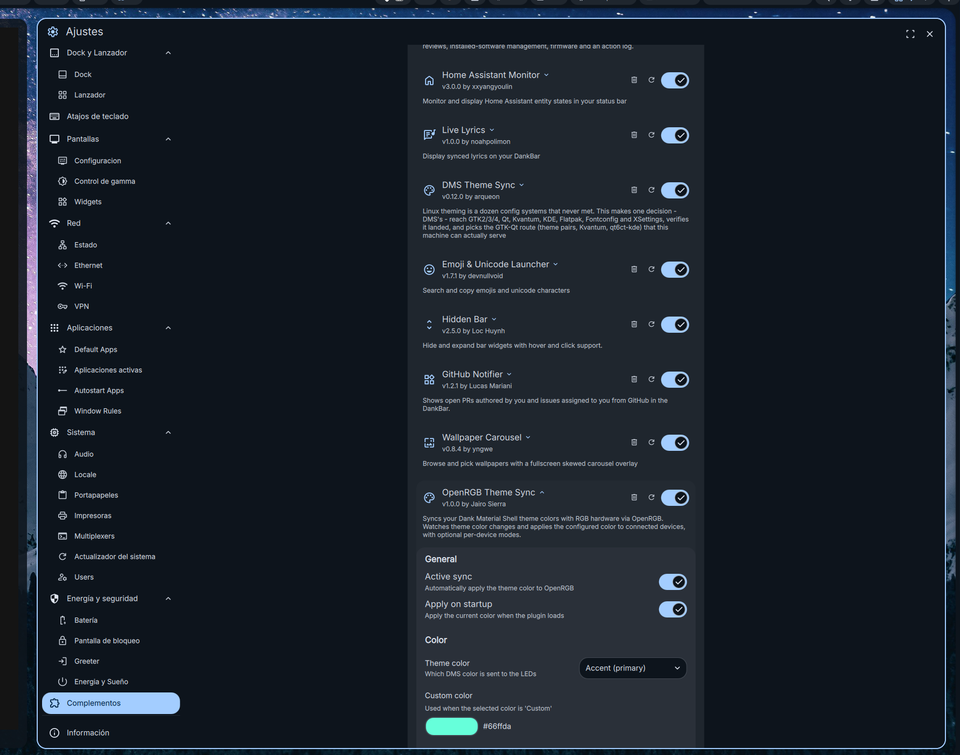Viewport: 960px width, 755px height.
Task: Turn off the OpenRGB Theme Sync switch
Action: click(675, 498)
